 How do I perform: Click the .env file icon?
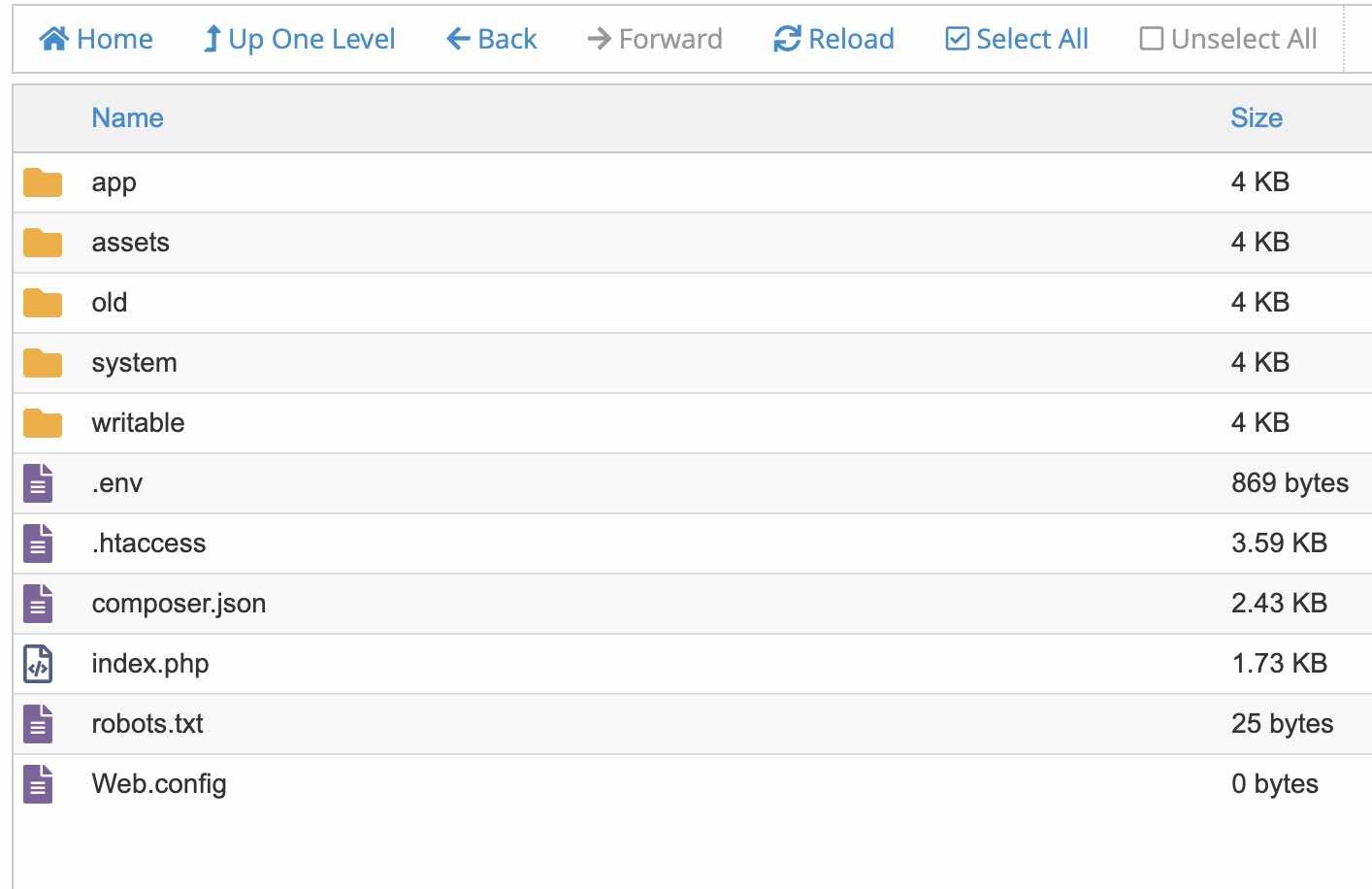38,483
